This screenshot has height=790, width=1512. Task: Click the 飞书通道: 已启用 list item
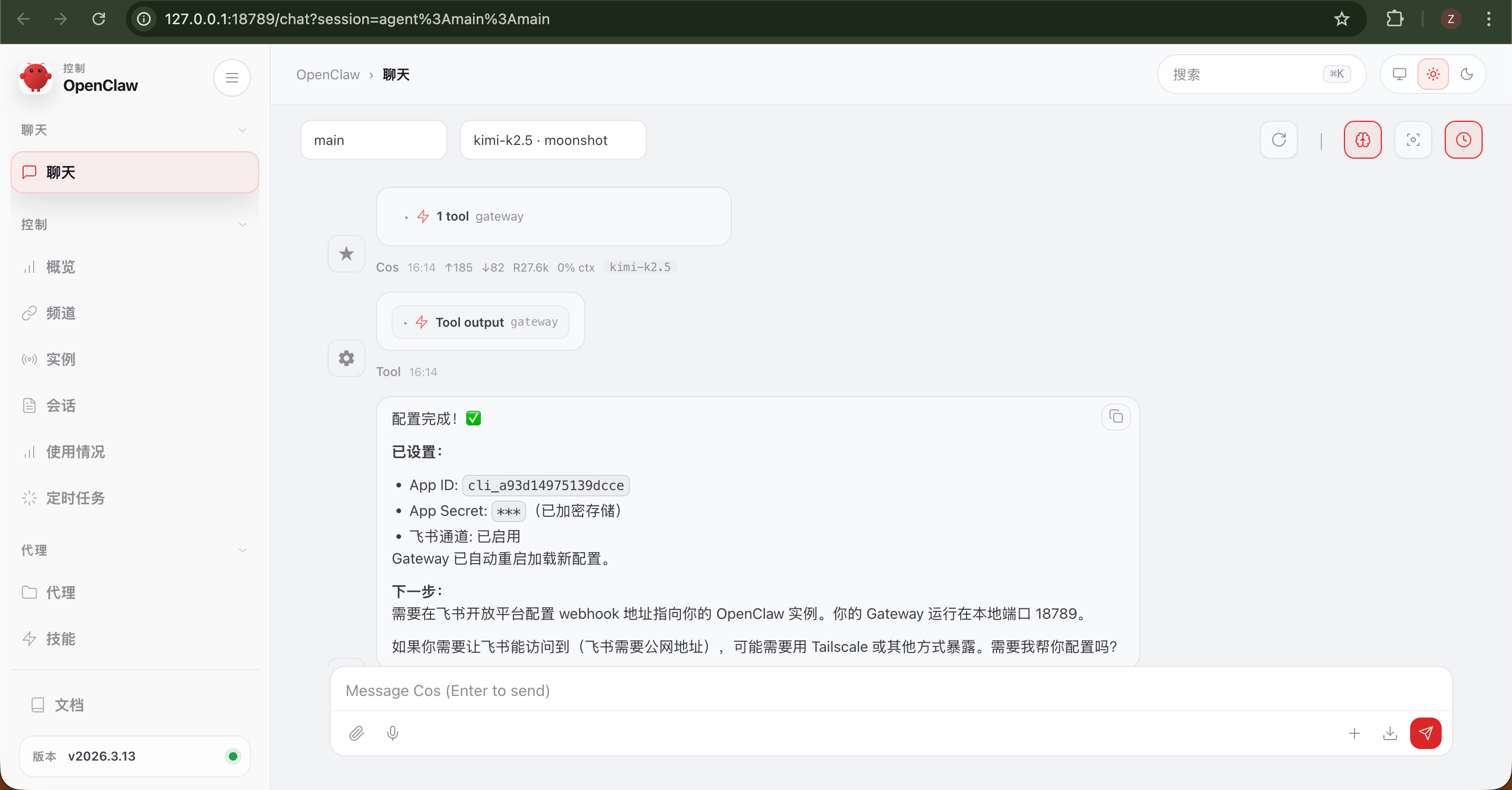point(464,536)
